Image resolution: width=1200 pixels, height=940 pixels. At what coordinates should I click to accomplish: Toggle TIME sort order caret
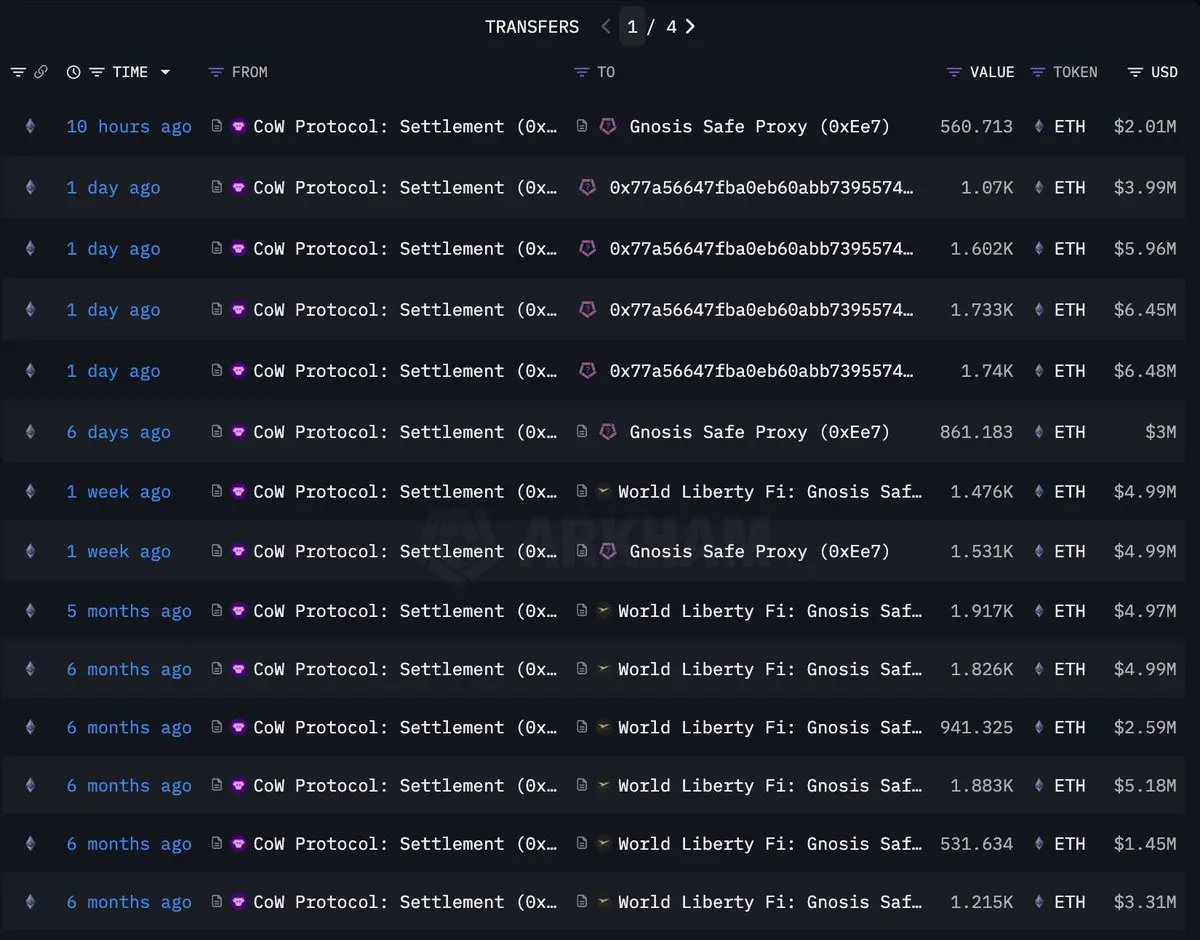tap(165, 72)
